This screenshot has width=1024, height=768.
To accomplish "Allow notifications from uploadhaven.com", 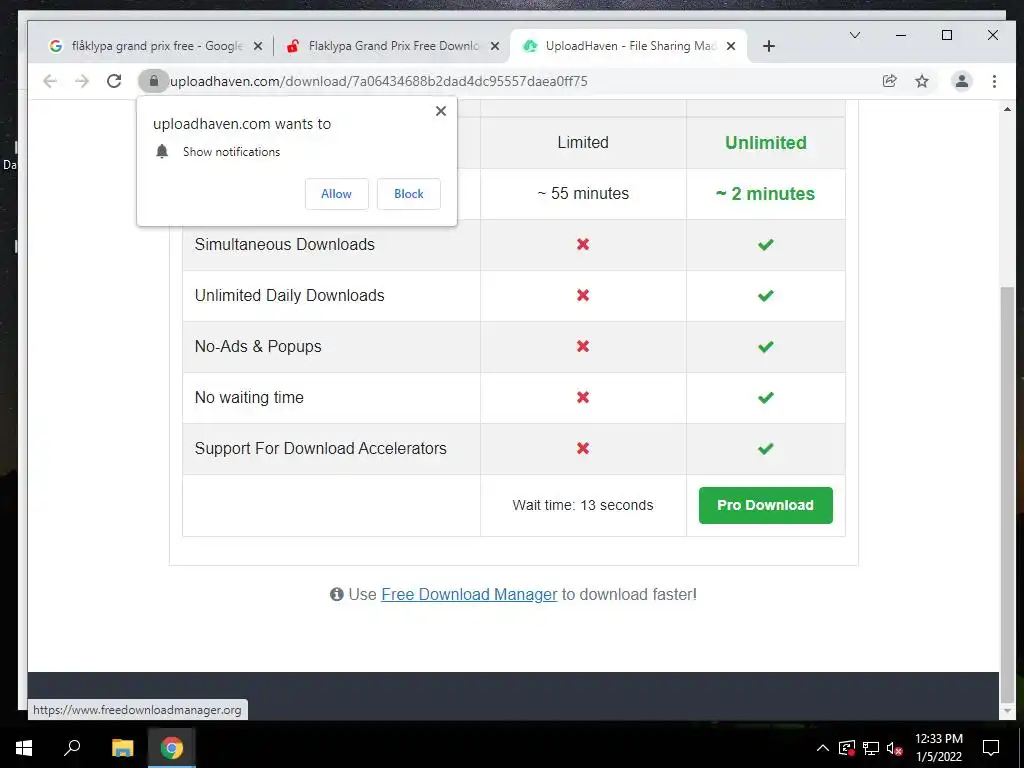I will [x=336, y=194].
